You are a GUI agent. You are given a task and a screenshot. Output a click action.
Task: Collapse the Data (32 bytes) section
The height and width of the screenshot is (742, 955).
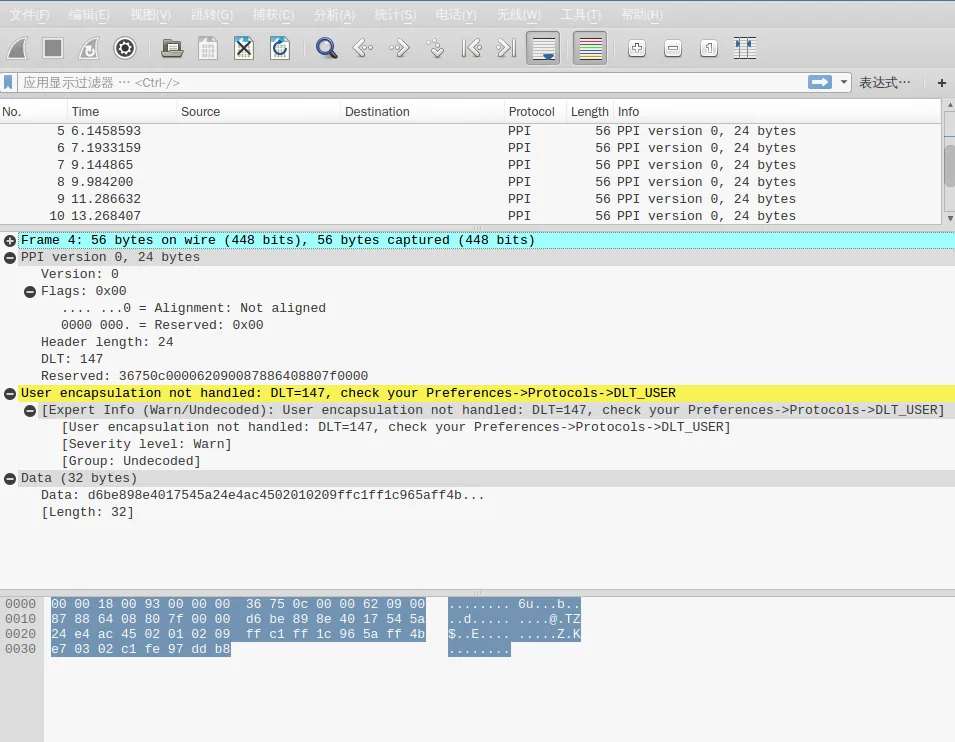pyautogui.click(x=10, y=478)
